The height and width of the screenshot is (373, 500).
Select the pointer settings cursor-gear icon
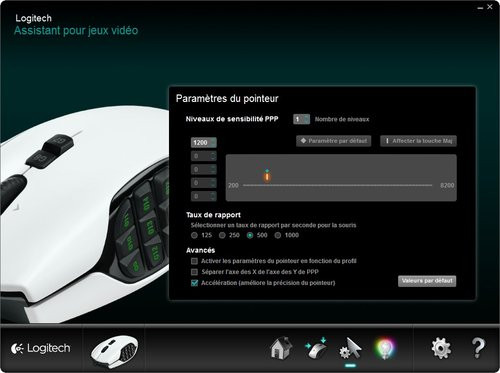click(351, 348)
